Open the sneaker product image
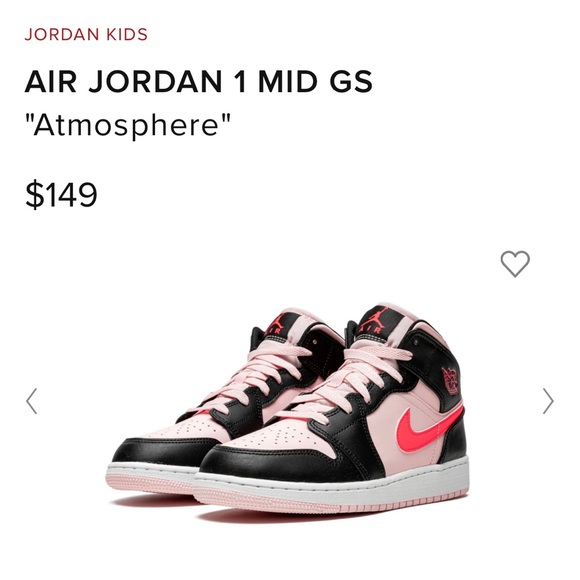The height and width of the screenshot is (580, 580). pos(288,412)
